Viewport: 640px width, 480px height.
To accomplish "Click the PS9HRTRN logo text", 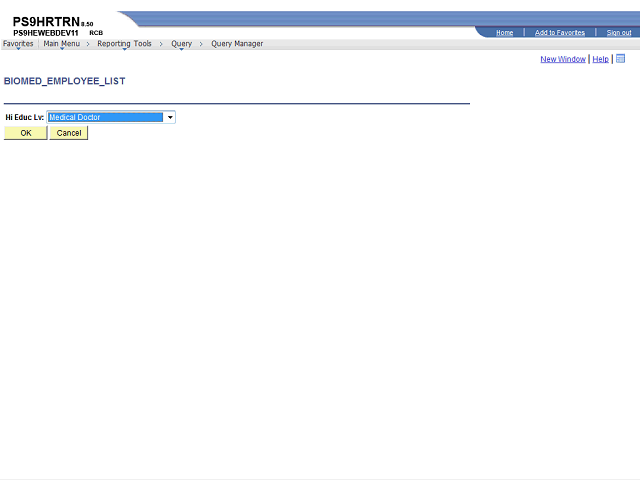I will (46, 22).
